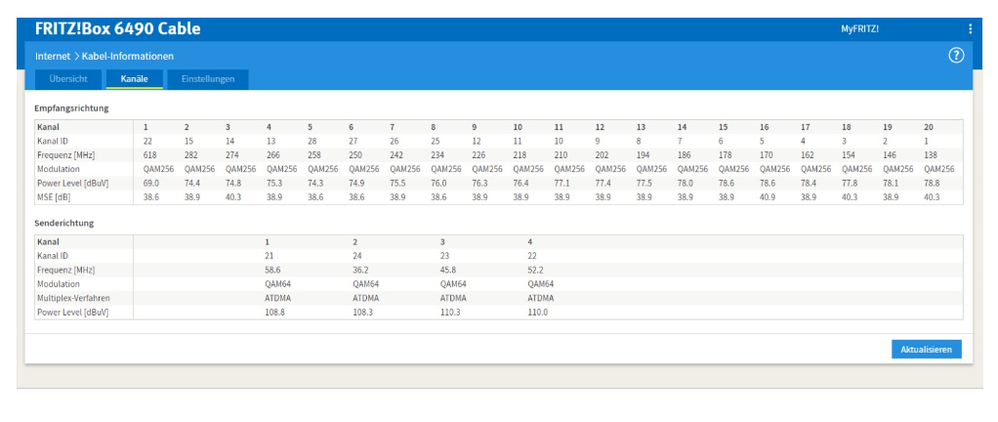The image size is (998, 422).
Task: Click upstream frequency 52.2
Action: tap(535, 270)
